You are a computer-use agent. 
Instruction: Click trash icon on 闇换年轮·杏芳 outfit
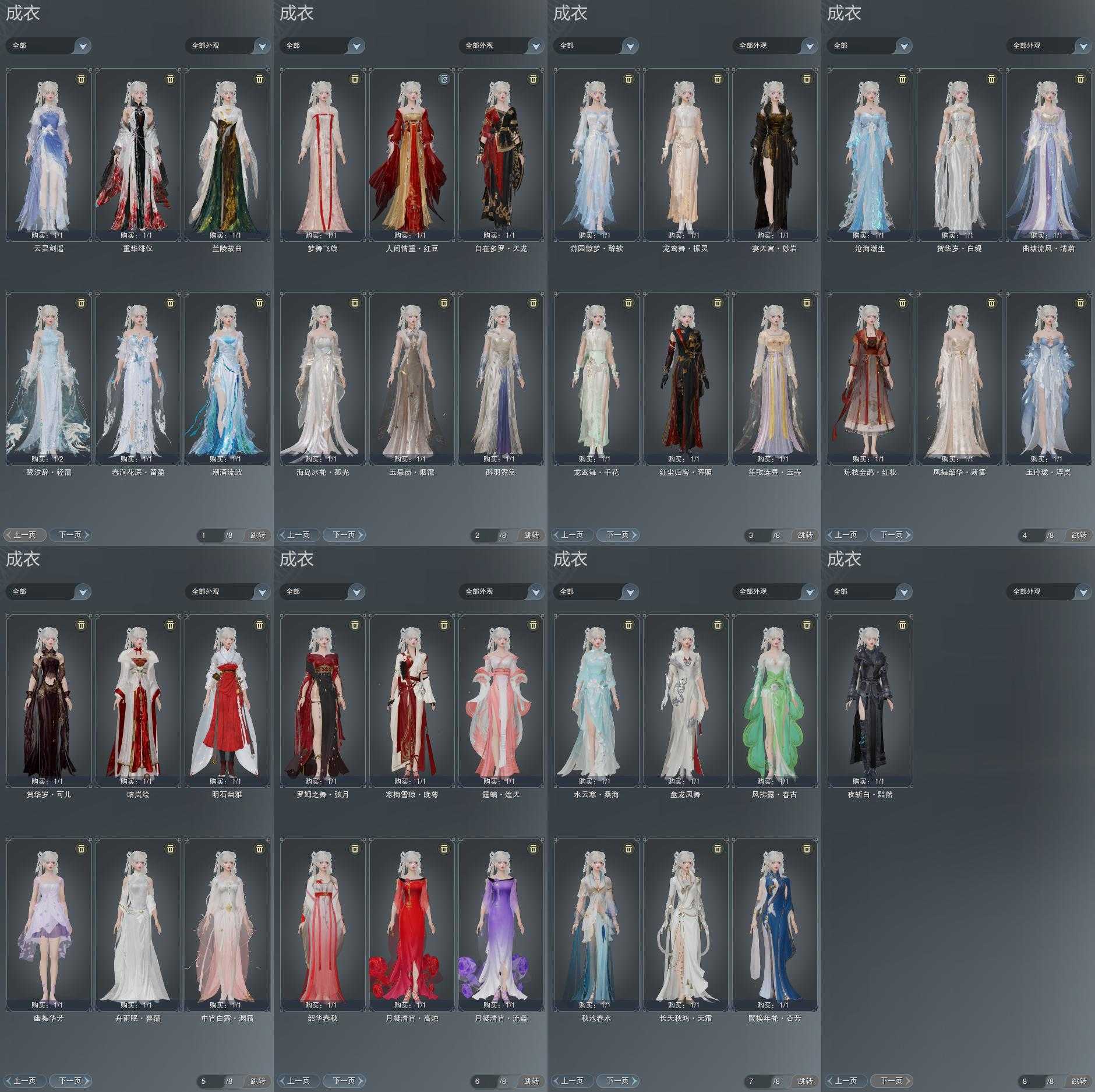[807, 849]
